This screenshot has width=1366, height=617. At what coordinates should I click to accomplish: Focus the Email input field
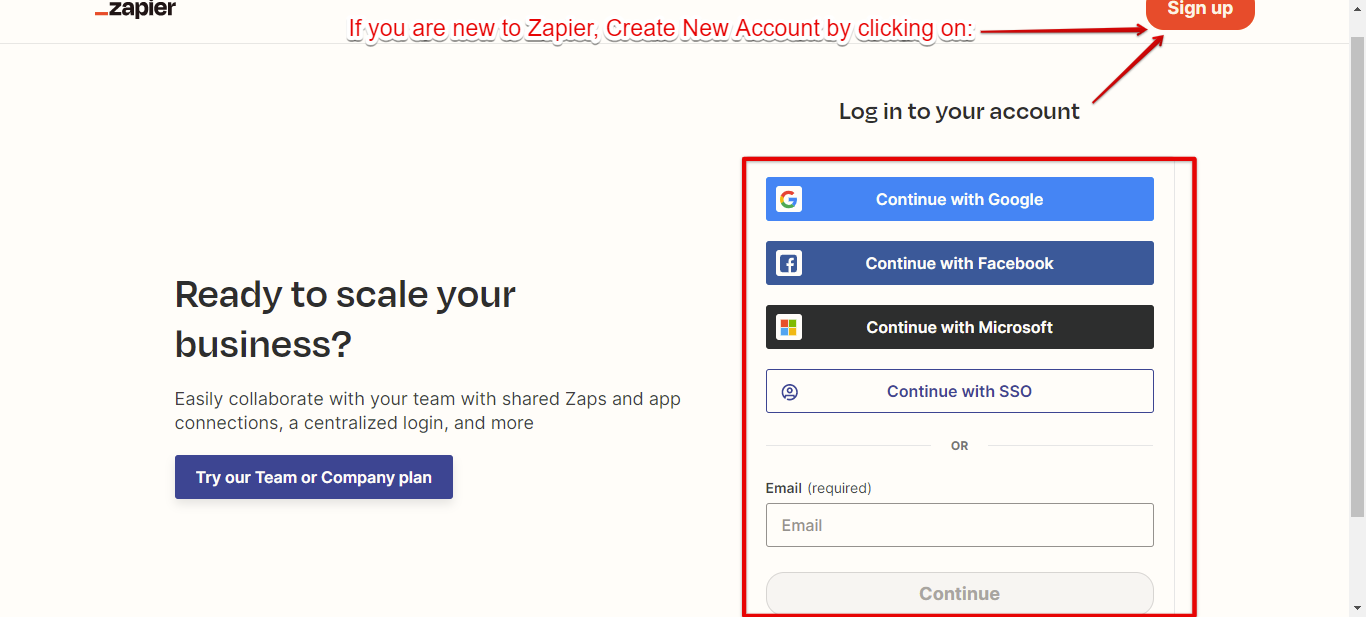tap(959, 525)
